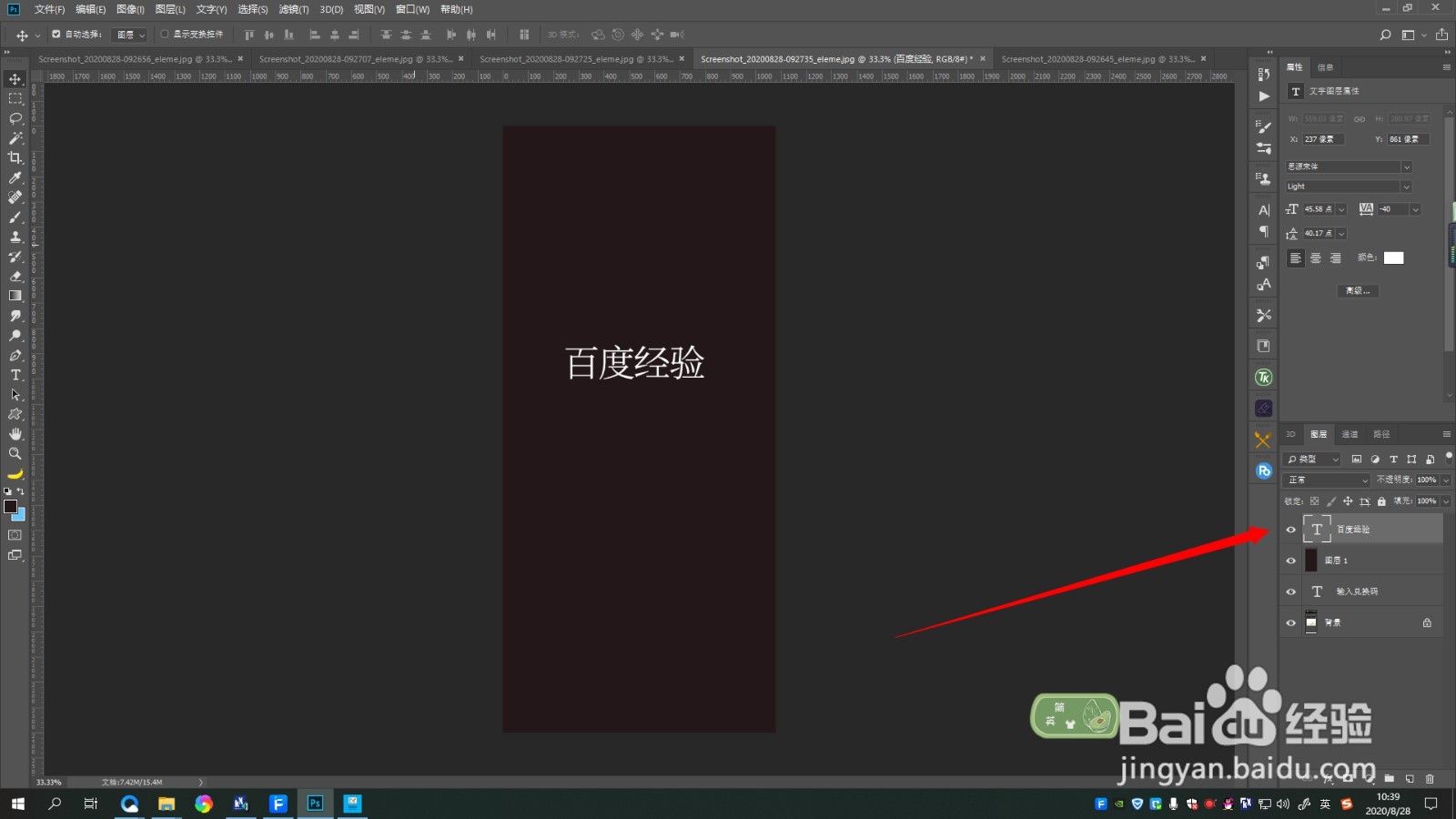Viewport: 1456px width, 819px height.
Task: Click center-align text in Properties panel
Action: click(x=1315, y=258)
